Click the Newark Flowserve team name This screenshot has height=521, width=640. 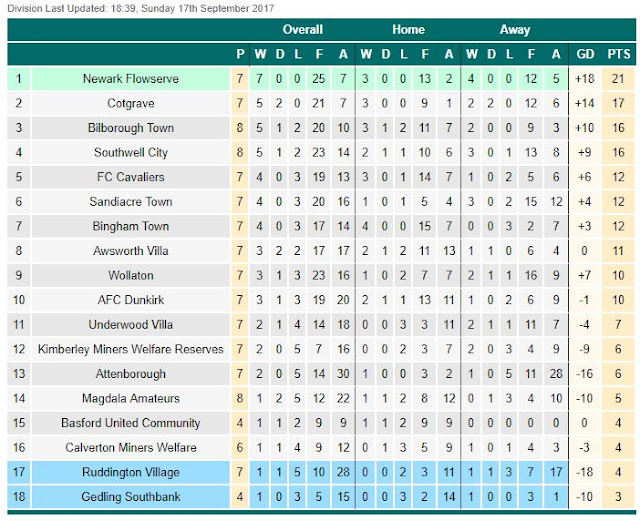pos(130,79)
